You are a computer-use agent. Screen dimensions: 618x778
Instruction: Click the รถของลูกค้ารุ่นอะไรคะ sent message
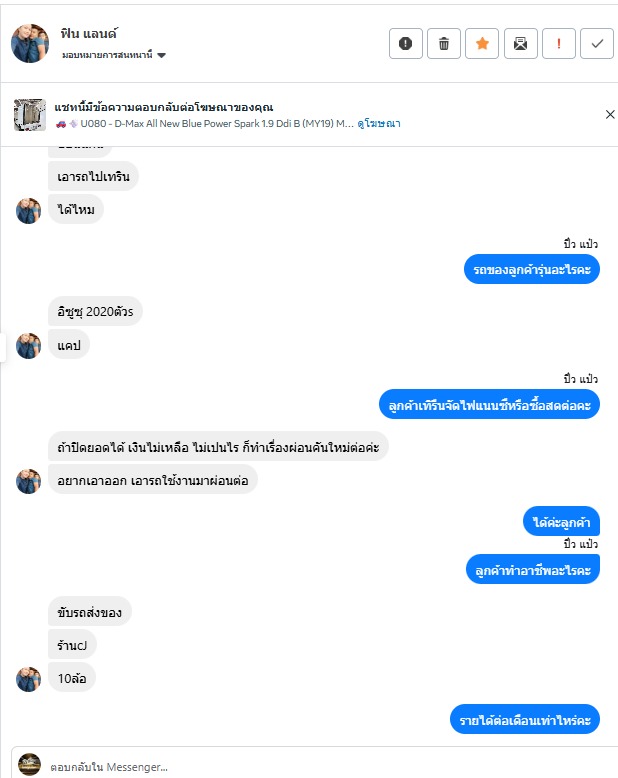[x=532, y=270]
